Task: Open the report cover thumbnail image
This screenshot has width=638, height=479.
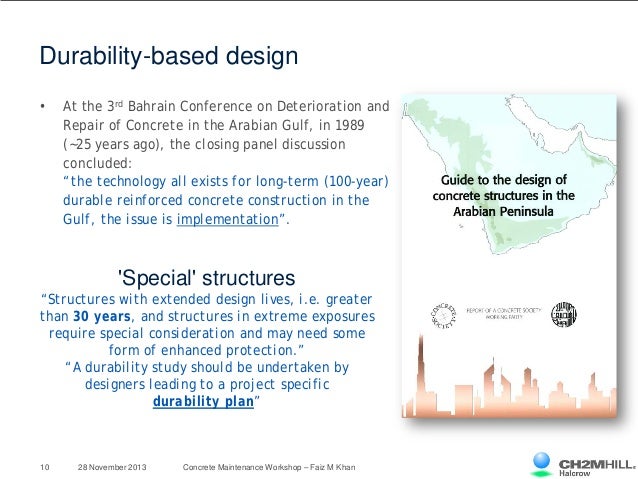Action: click(509, 256)
